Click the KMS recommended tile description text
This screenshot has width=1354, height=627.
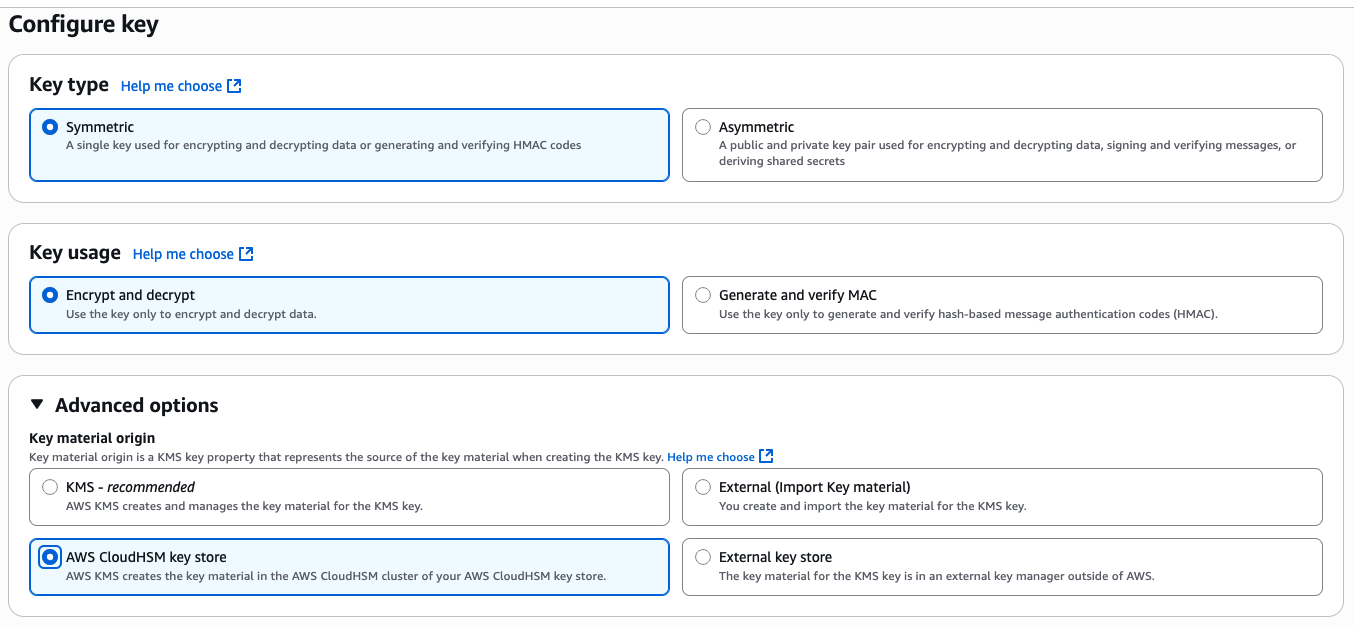pyautogui.click(x=244, y=506)
